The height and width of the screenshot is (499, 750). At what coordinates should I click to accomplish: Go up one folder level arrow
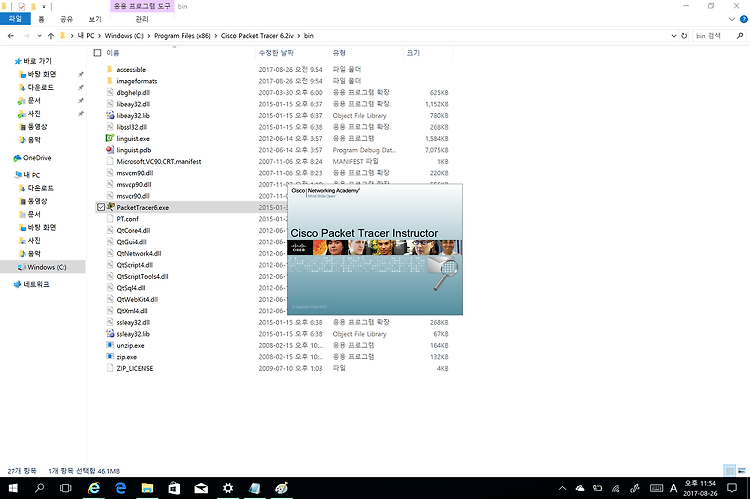point(51,36)
